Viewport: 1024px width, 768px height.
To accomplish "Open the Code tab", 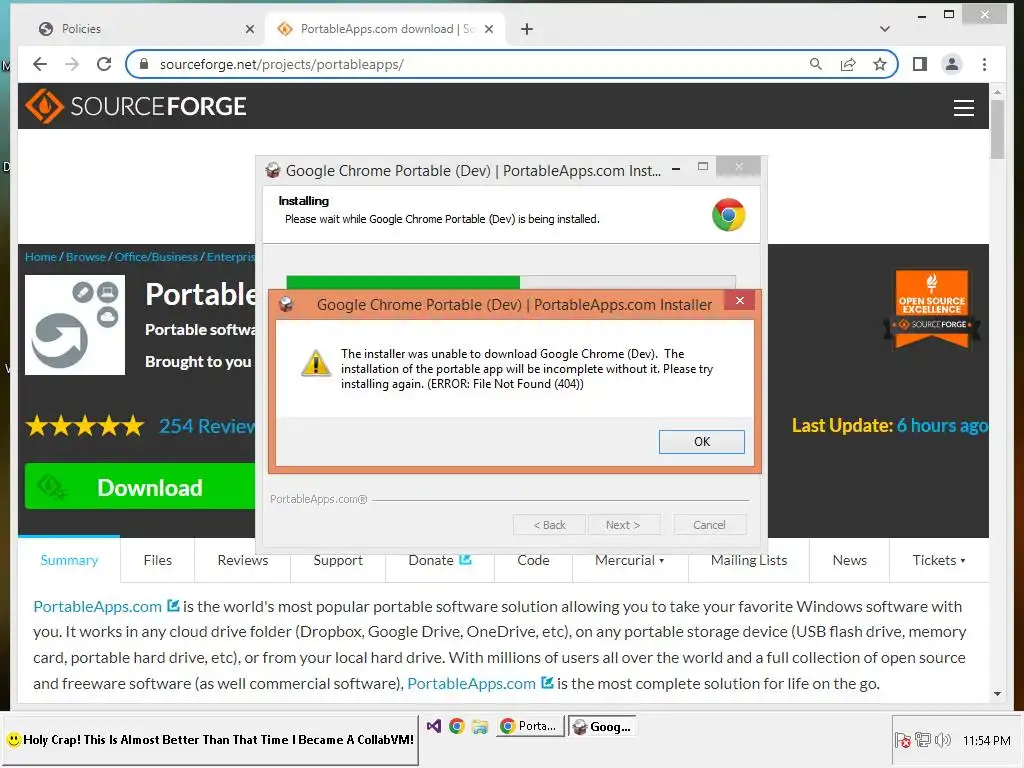I will click(533, 560).
